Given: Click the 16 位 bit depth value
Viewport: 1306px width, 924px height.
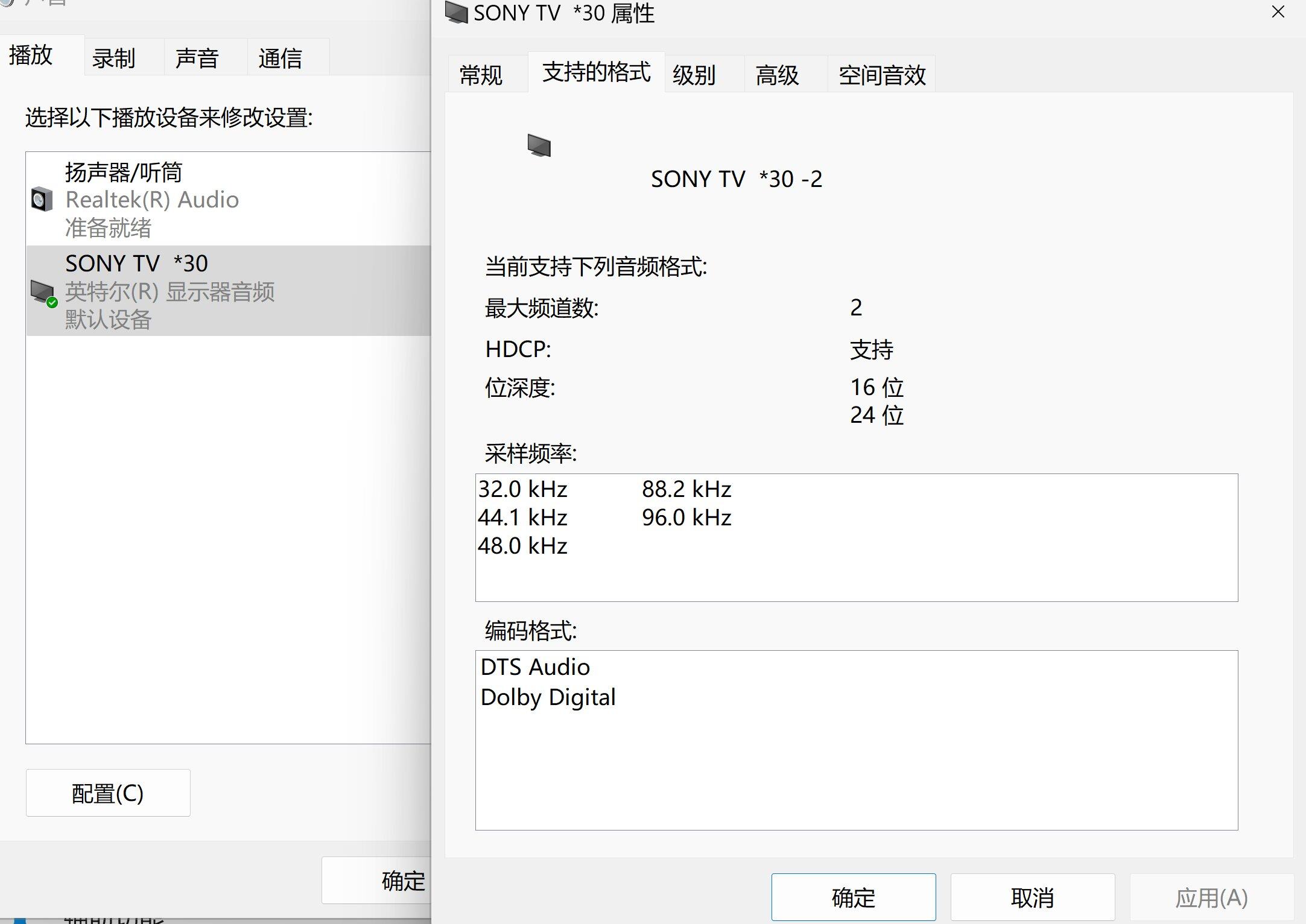Looking at the screenshot, I should tap(877, 387).
